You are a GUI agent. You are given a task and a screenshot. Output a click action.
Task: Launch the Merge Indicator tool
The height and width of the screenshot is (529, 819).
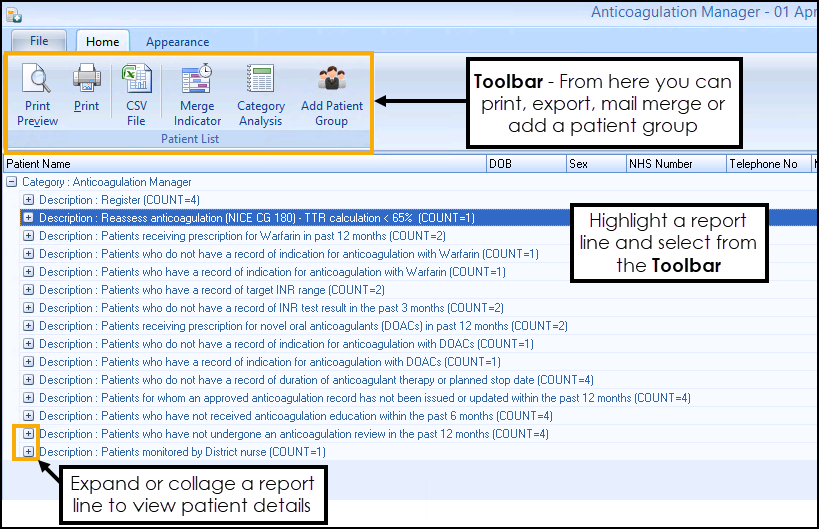tap(197, 95)
